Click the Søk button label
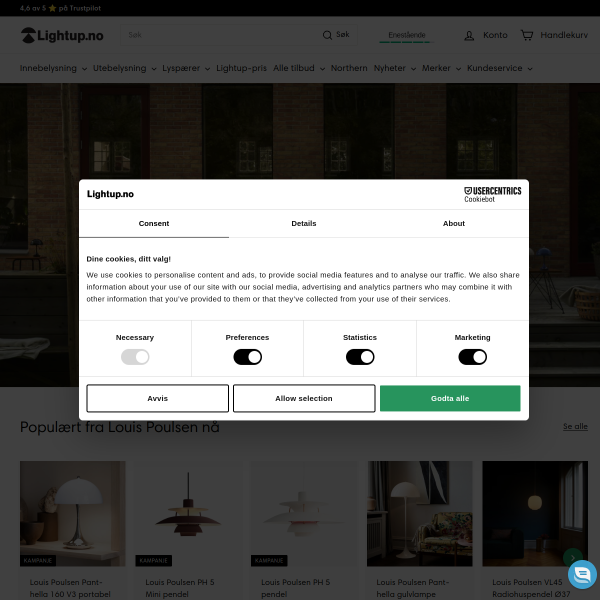This screenshot has width=600, height=600. coord(343,34)
